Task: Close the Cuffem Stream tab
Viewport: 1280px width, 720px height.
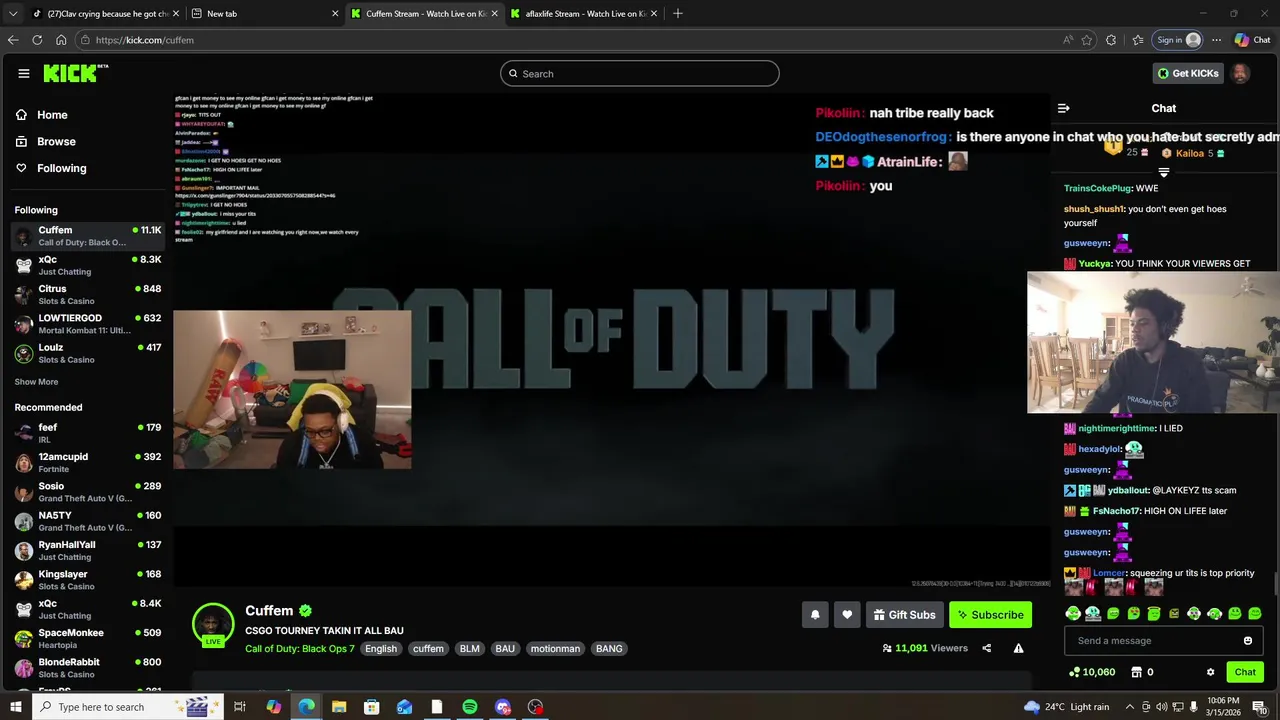Action: 494,13
